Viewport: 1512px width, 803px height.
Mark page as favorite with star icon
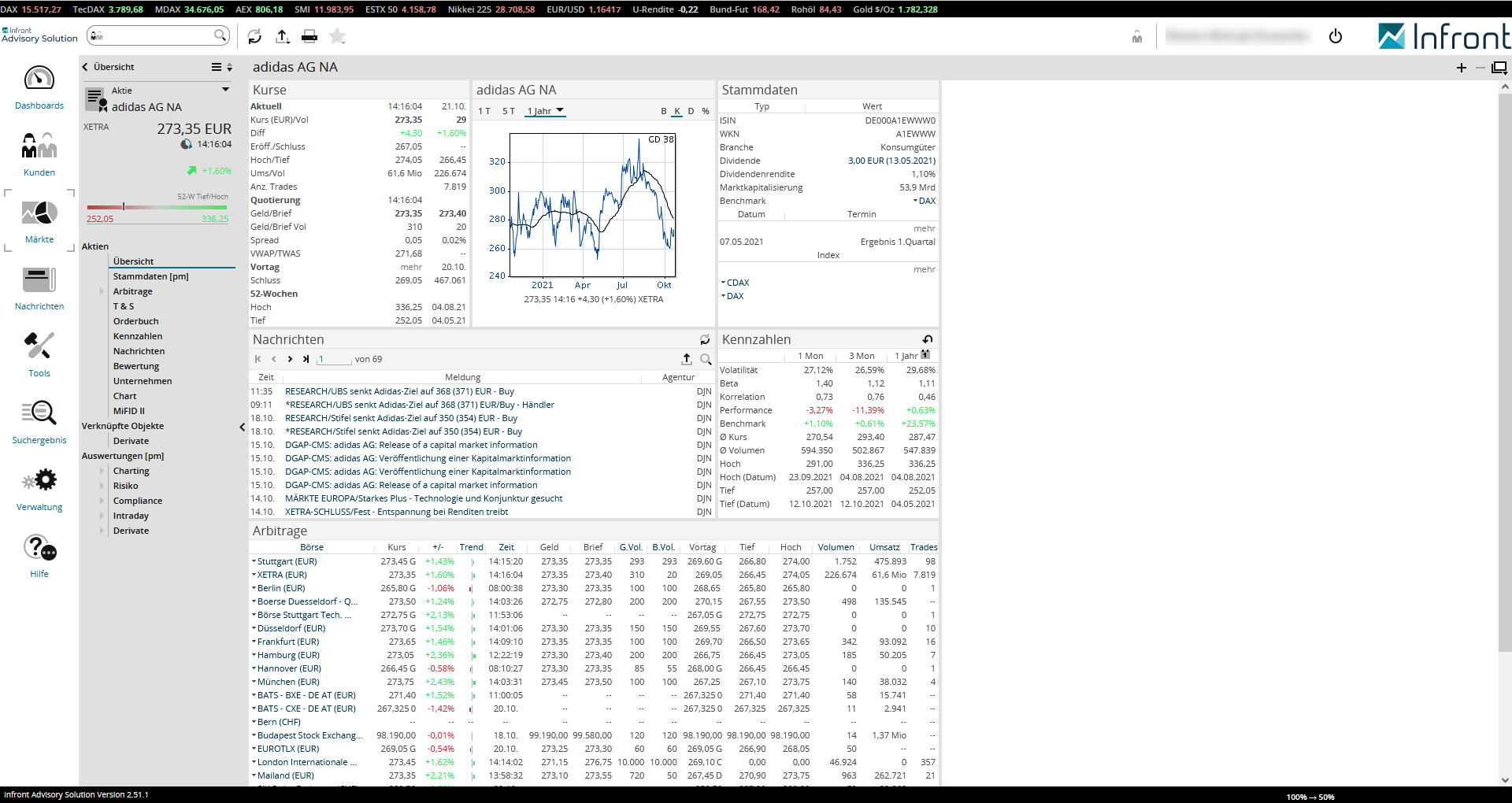[338, 36]
